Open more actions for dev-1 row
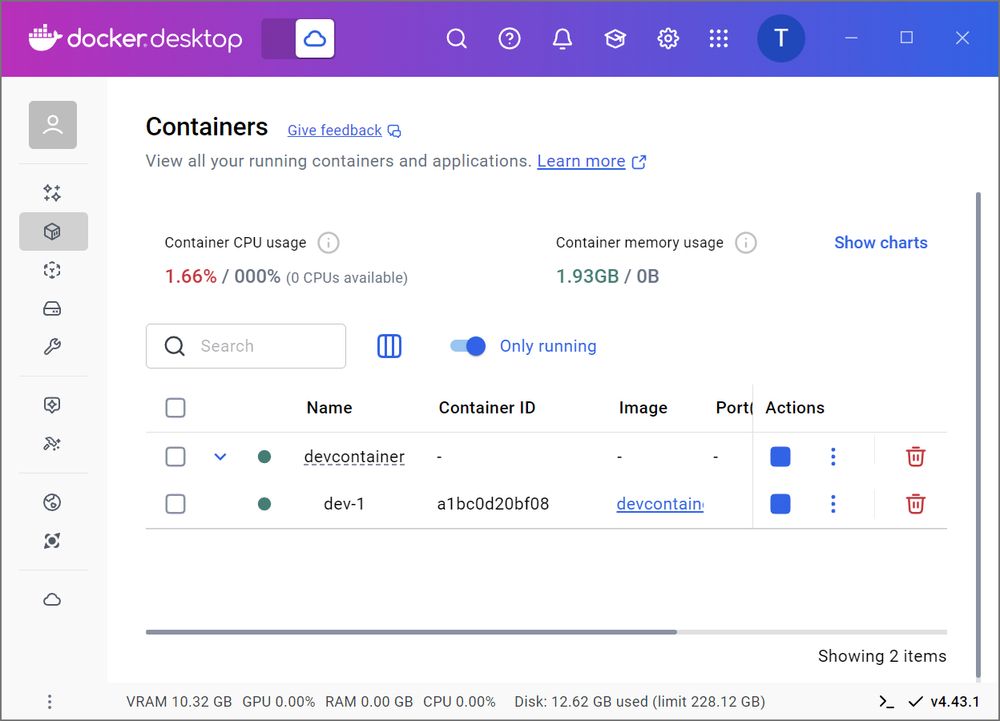The height and width of the screenshot is (721, 1000). 833,504
